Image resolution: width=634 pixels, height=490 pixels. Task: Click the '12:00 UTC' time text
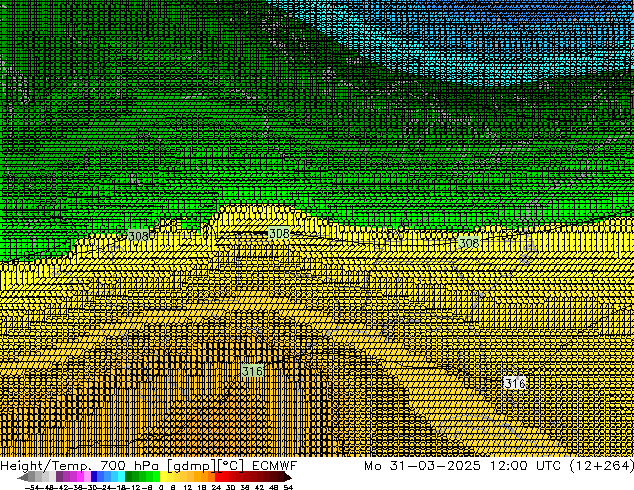[x=525, y=465]
